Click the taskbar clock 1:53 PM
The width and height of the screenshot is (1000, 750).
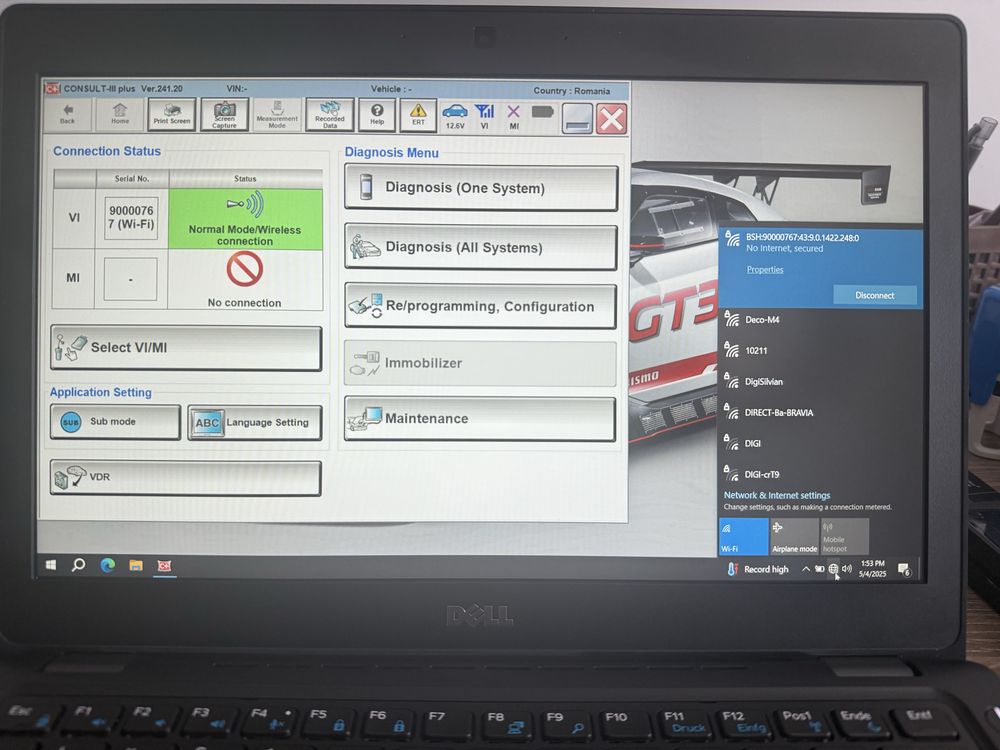tap(872, 568)
